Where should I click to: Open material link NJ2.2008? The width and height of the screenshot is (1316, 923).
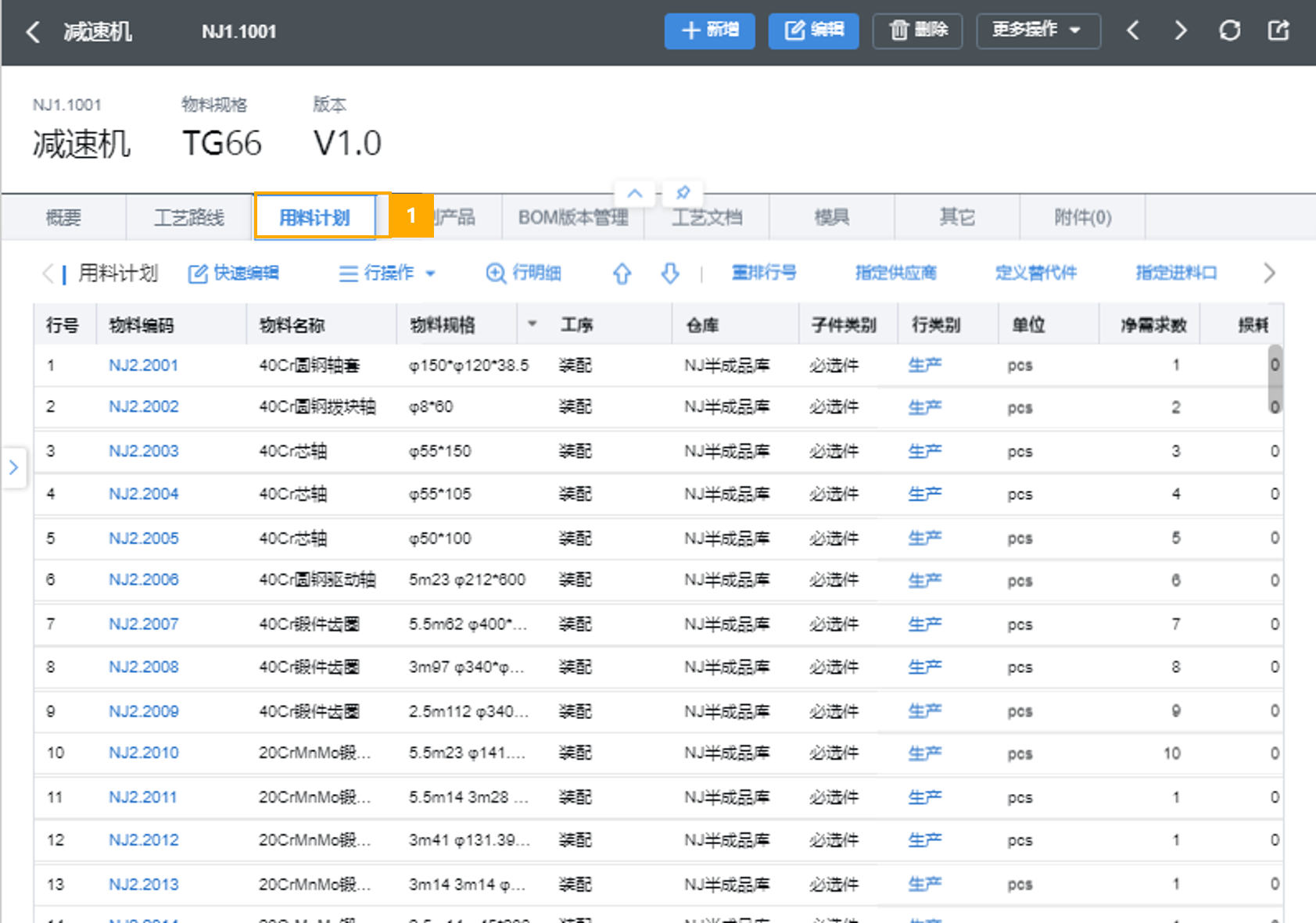pos(144,667)
